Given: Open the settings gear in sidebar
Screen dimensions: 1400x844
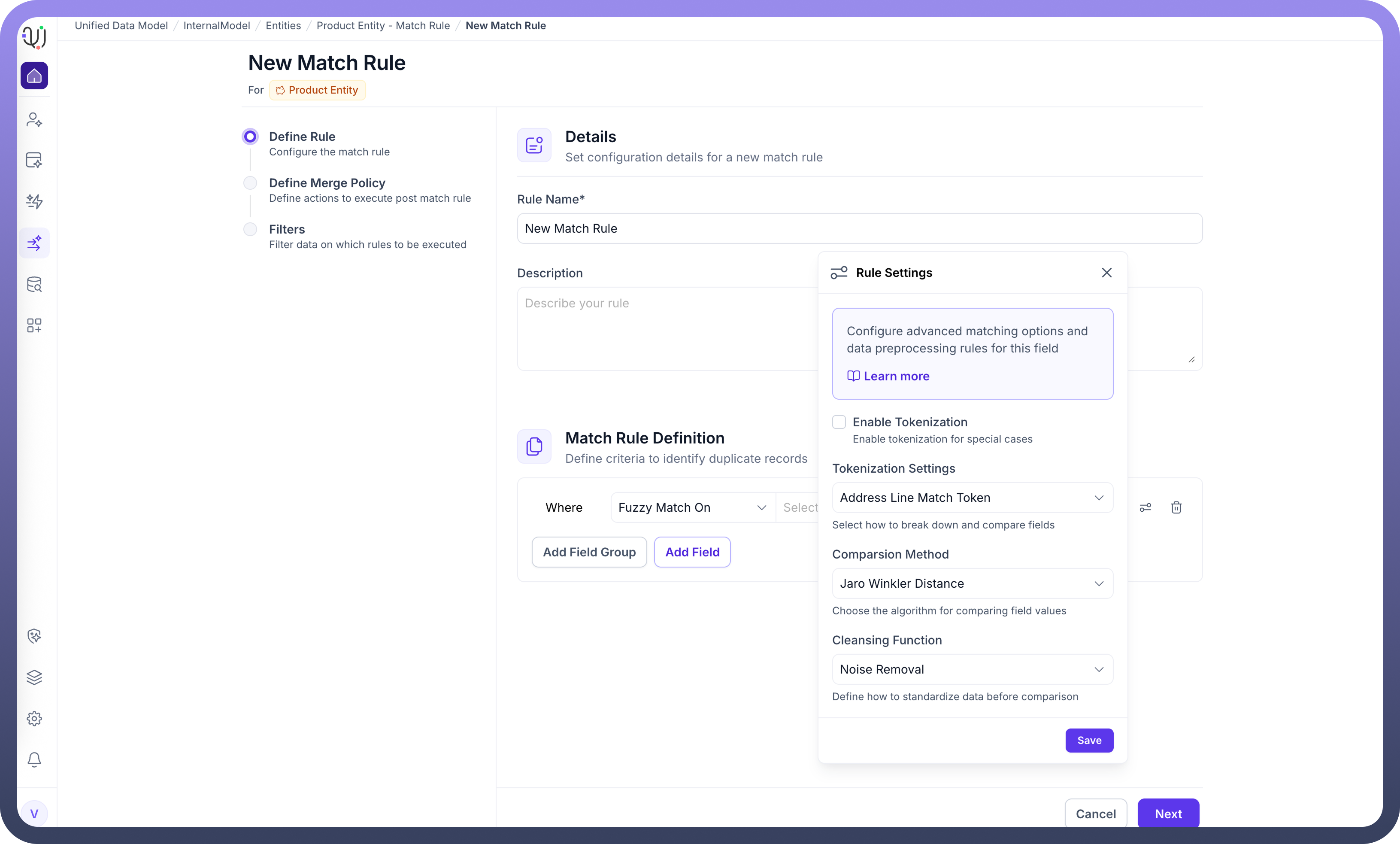Looking at the screenshot, I should [34, 718].
